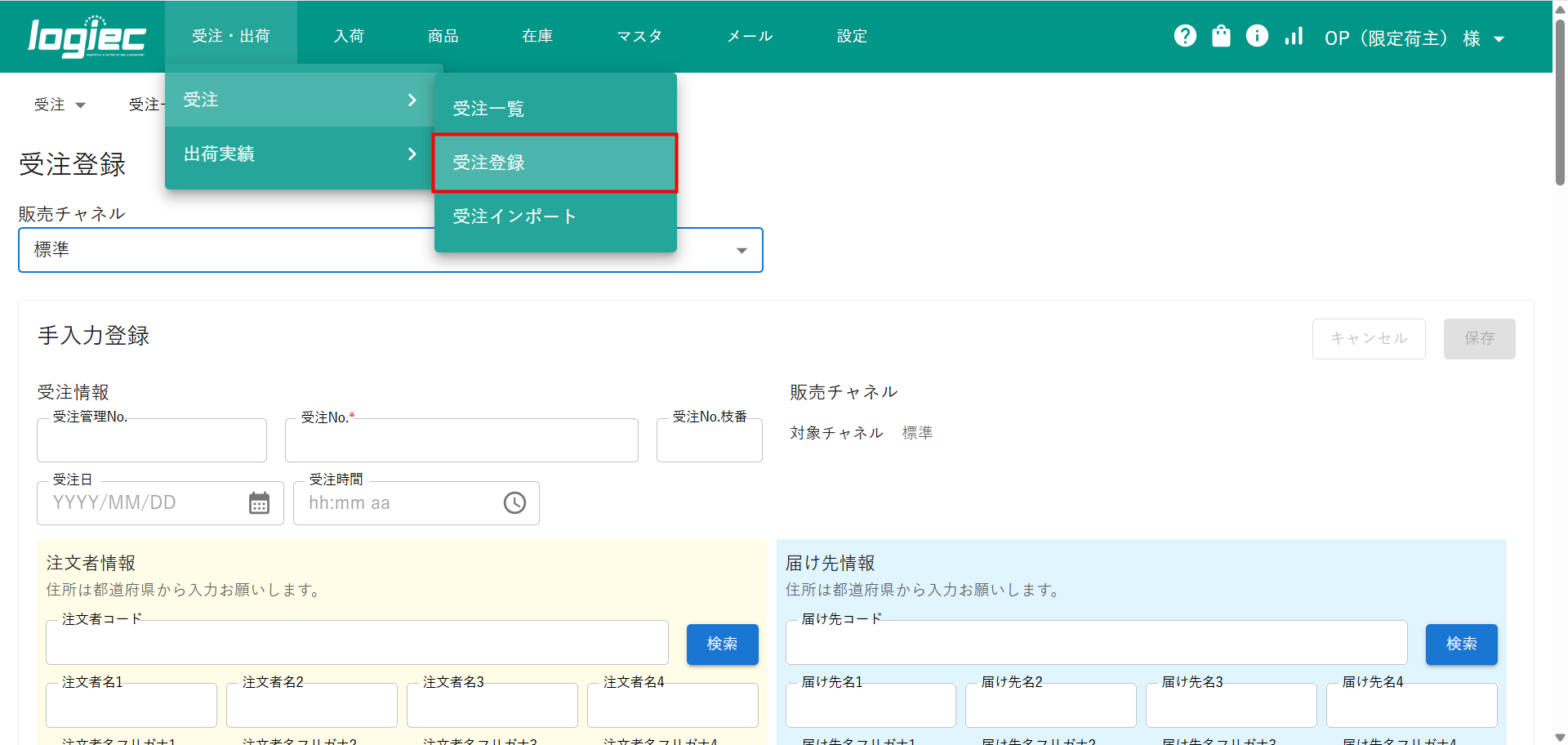Open the clock picker for 受注時間
This screenshot has height=745, width=1568.
(x=514, y=503)
